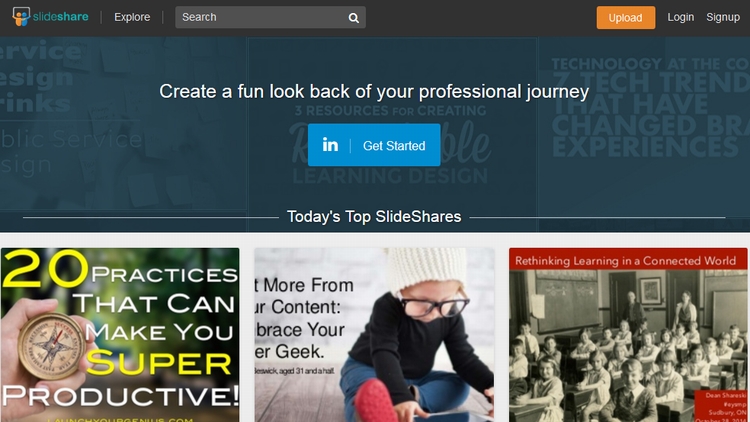Click the search magnifier icon

pyautogui.click(x=353, y=18)
